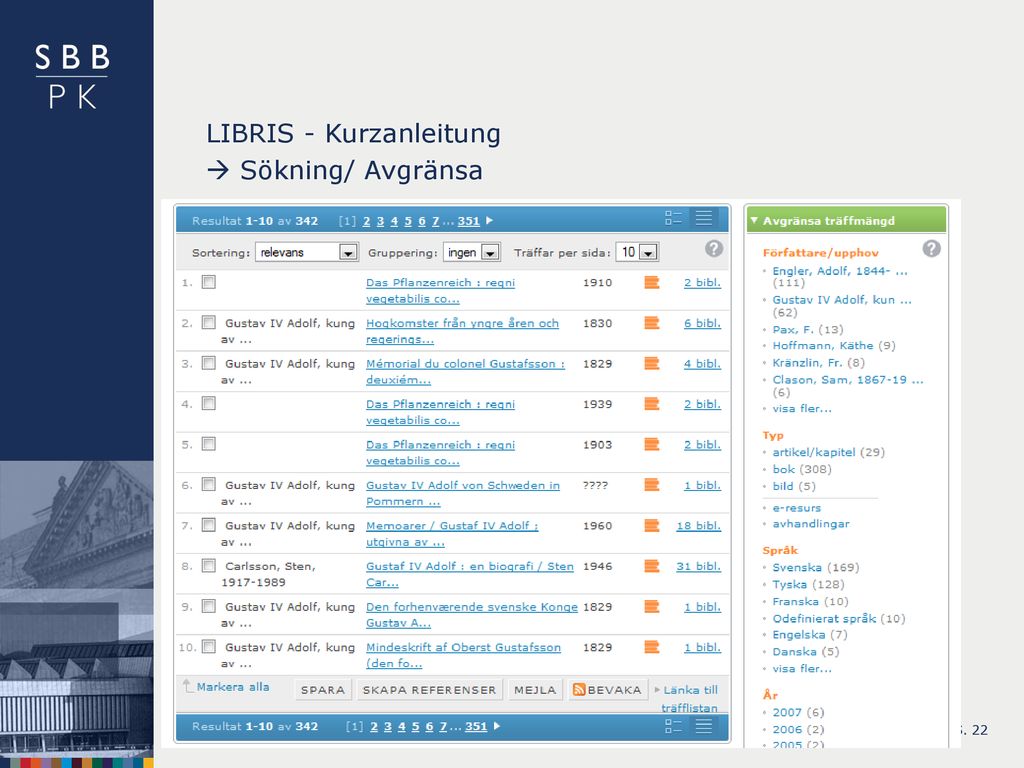The image size is (1024, 768).
Task: Select compact list view in top results bar
Action: coord(703,218)
